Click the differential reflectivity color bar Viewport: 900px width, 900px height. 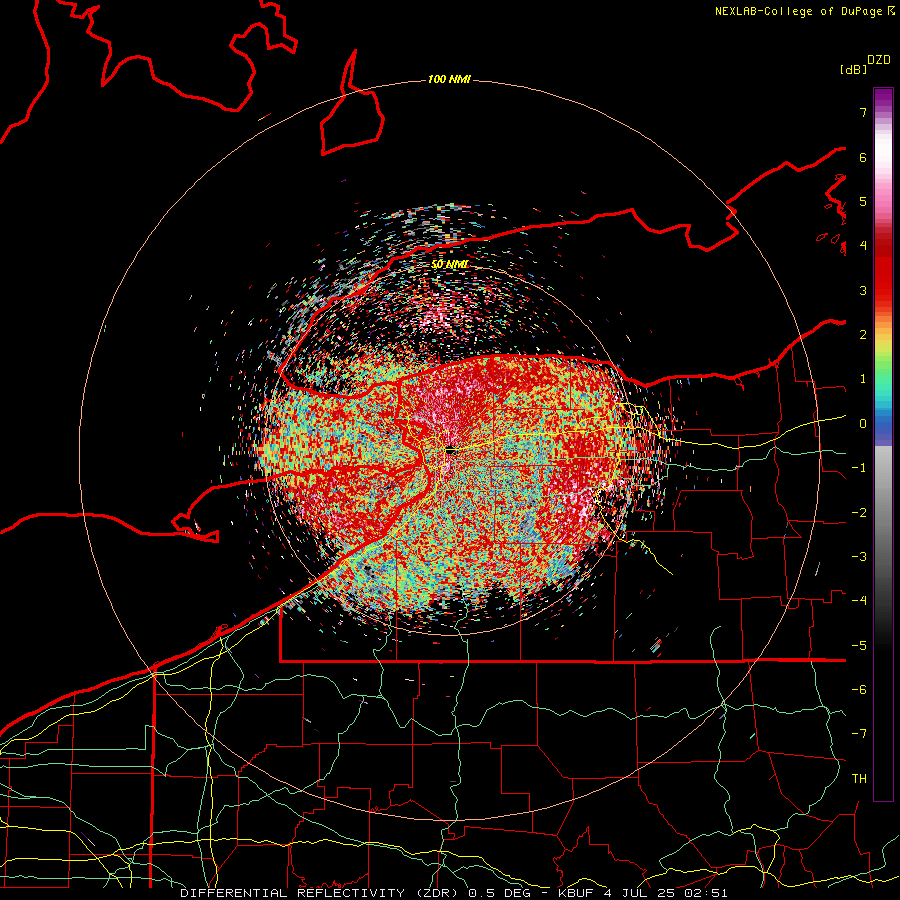click(x=883, y=444)
